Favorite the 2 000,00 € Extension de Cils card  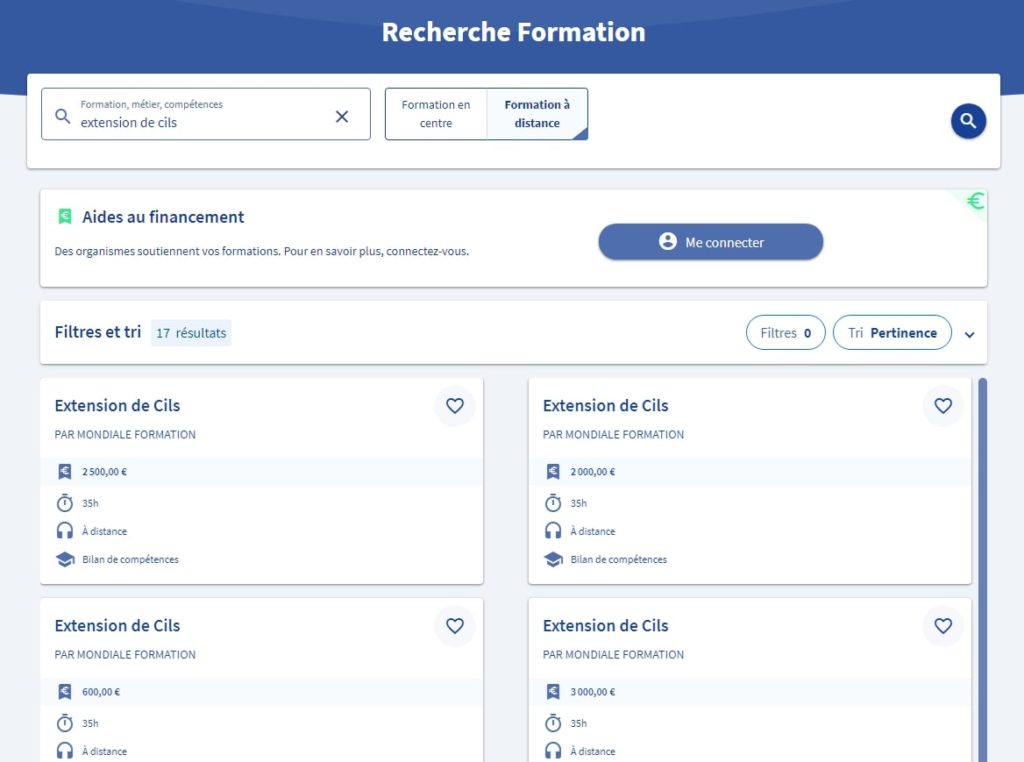[x=943, y=405]
